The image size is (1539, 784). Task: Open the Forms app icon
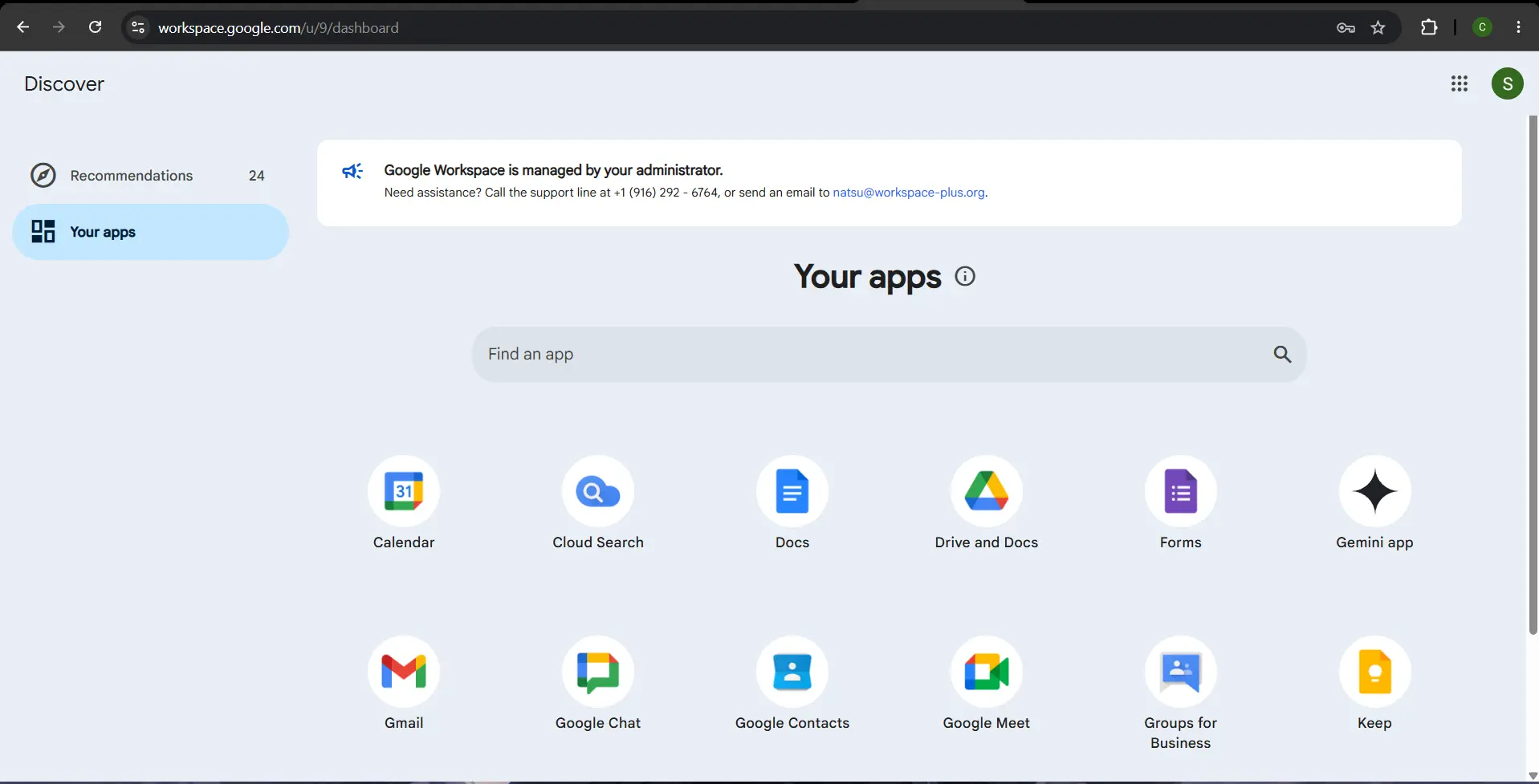point(1181,491)
